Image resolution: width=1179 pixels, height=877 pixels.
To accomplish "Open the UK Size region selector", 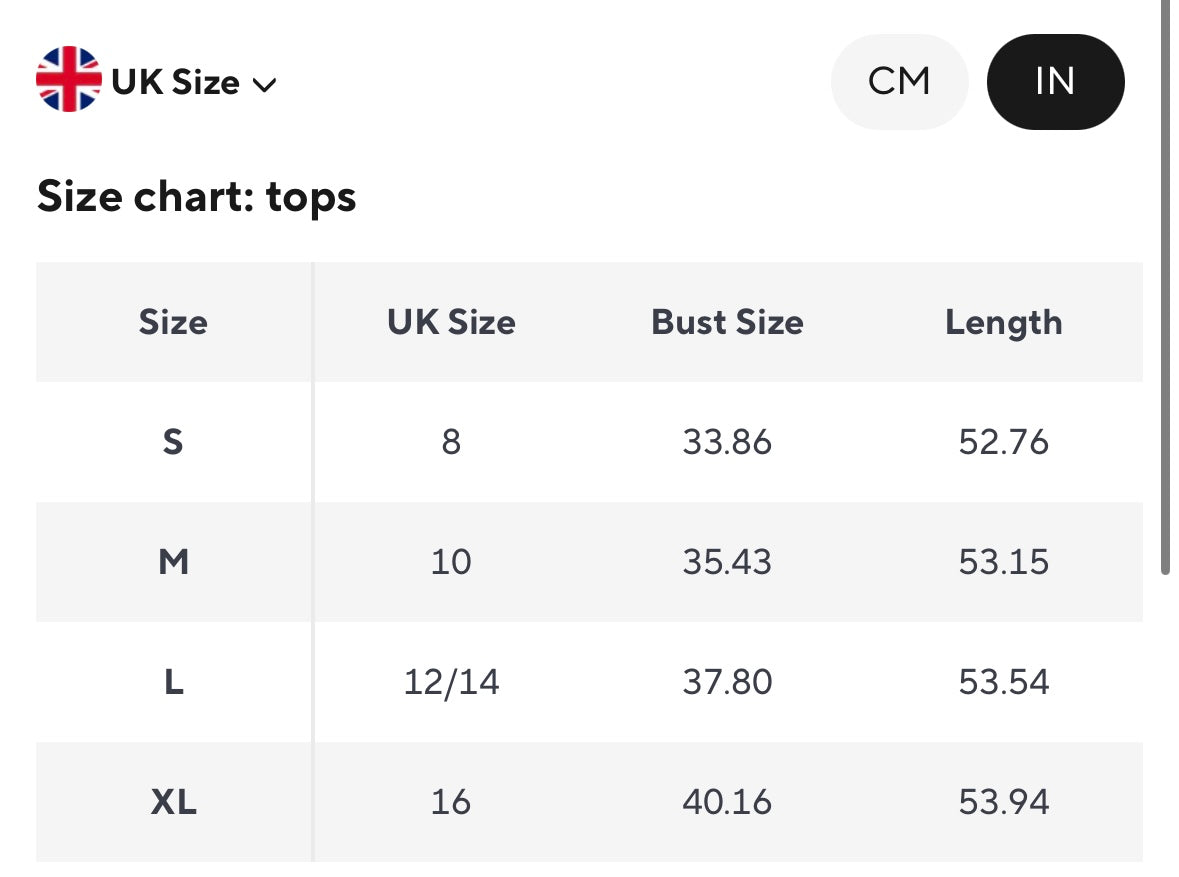I will pyautogui.click(x=176, y=82).
